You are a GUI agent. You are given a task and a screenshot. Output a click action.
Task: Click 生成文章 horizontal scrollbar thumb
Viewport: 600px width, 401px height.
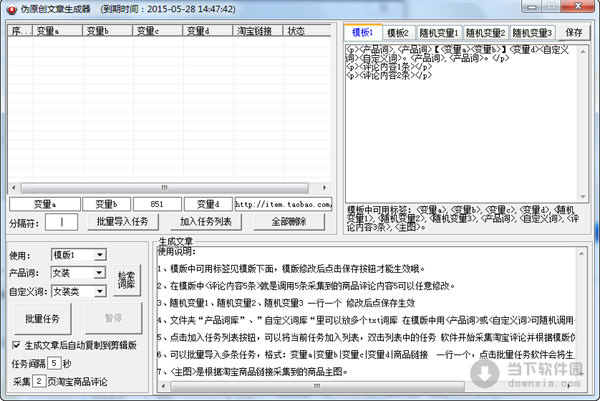[318, 386]
